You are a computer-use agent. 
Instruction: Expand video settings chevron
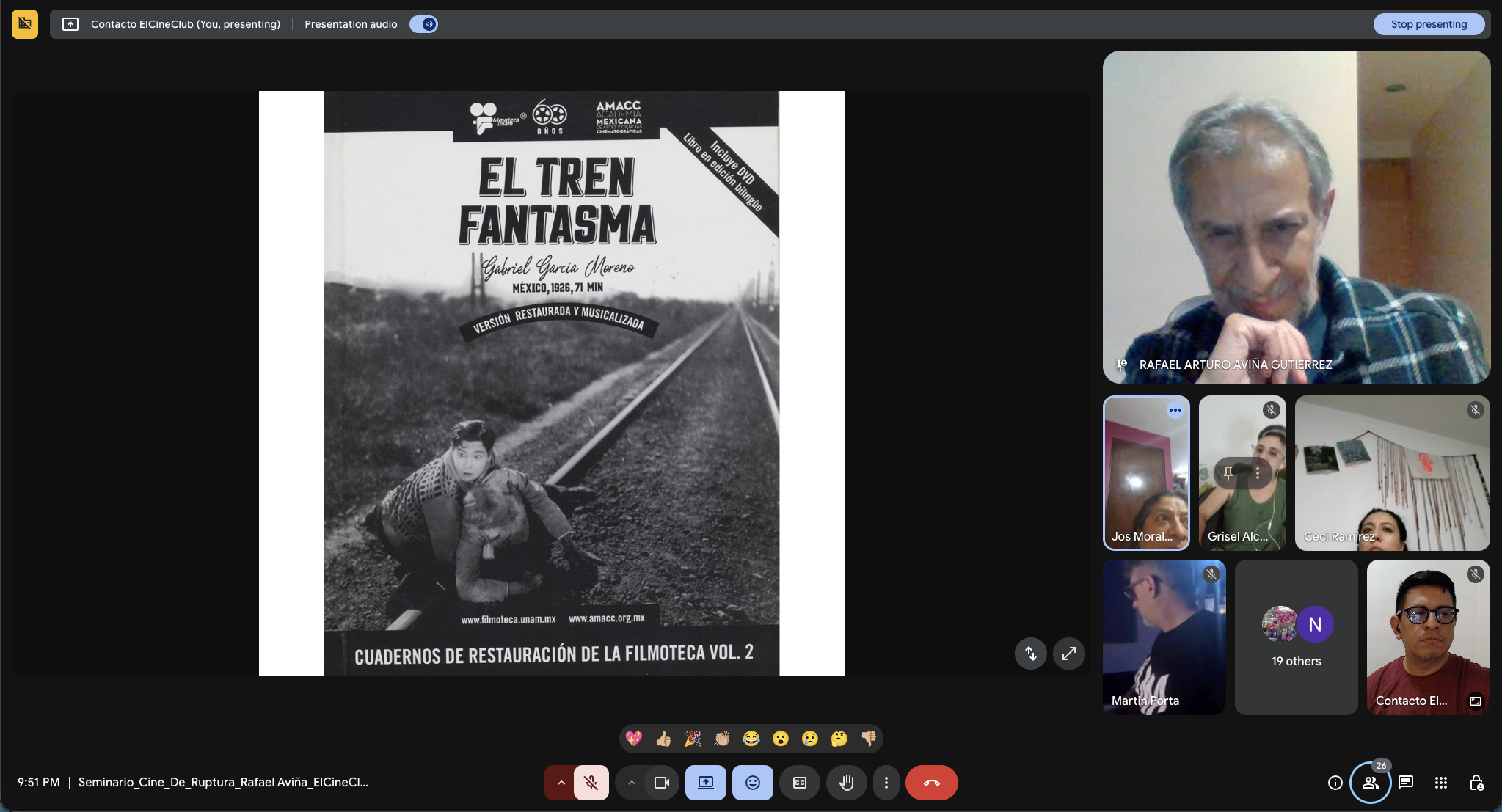point(631,783)
